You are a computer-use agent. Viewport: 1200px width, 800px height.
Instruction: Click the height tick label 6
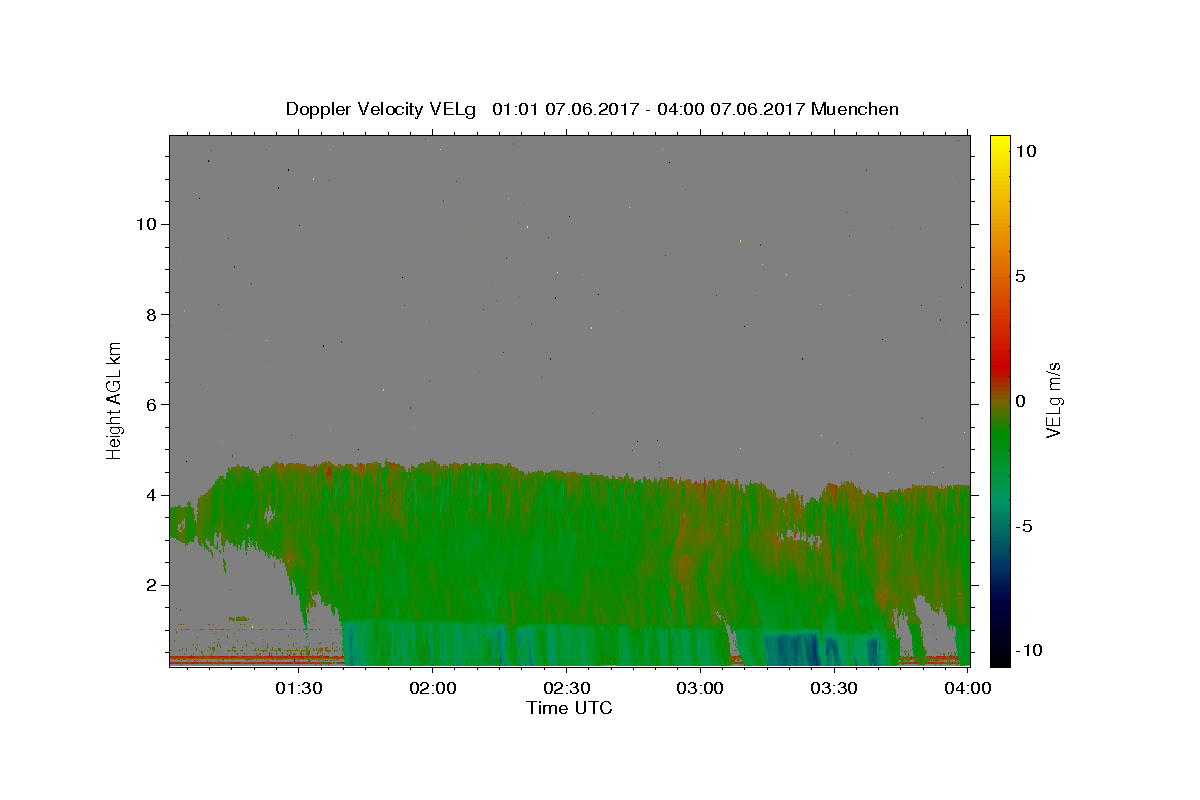(x=152, y=404)
